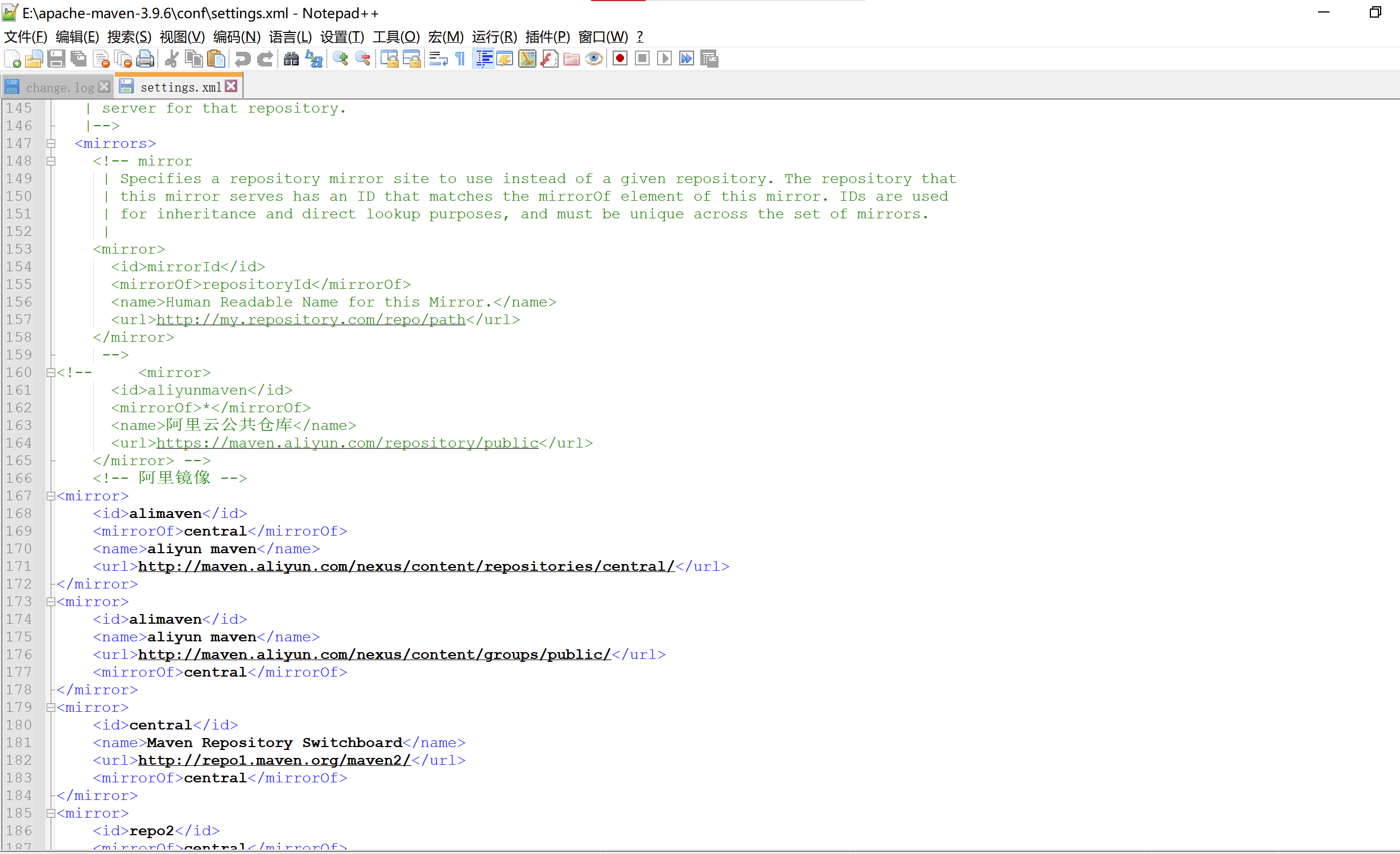1400x854 pixels.
Task: Click the Find and Replace icon
Action: coord(314,59)
